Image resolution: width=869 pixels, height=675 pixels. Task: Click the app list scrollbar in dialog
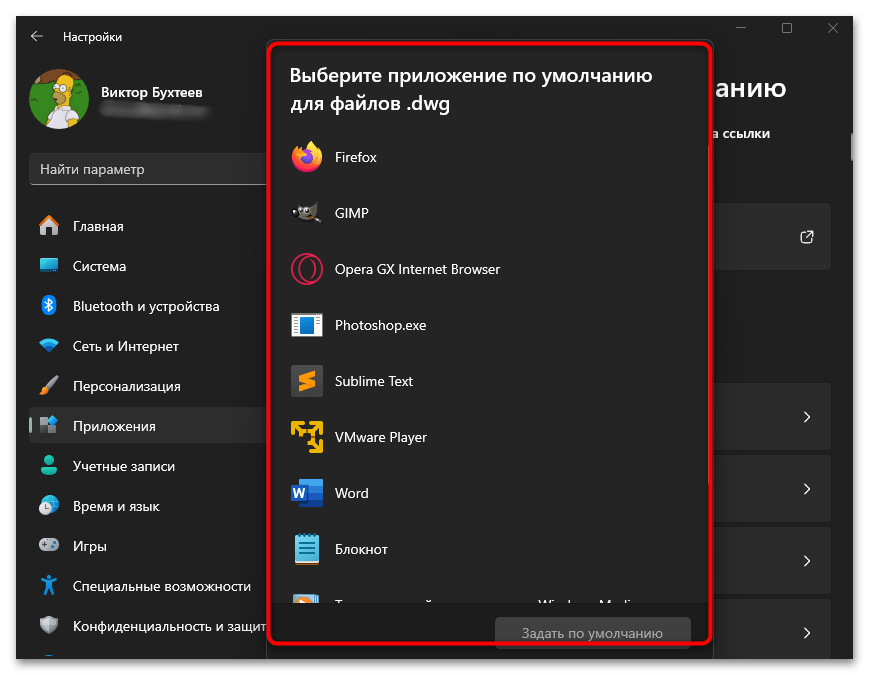pos(708,316)
